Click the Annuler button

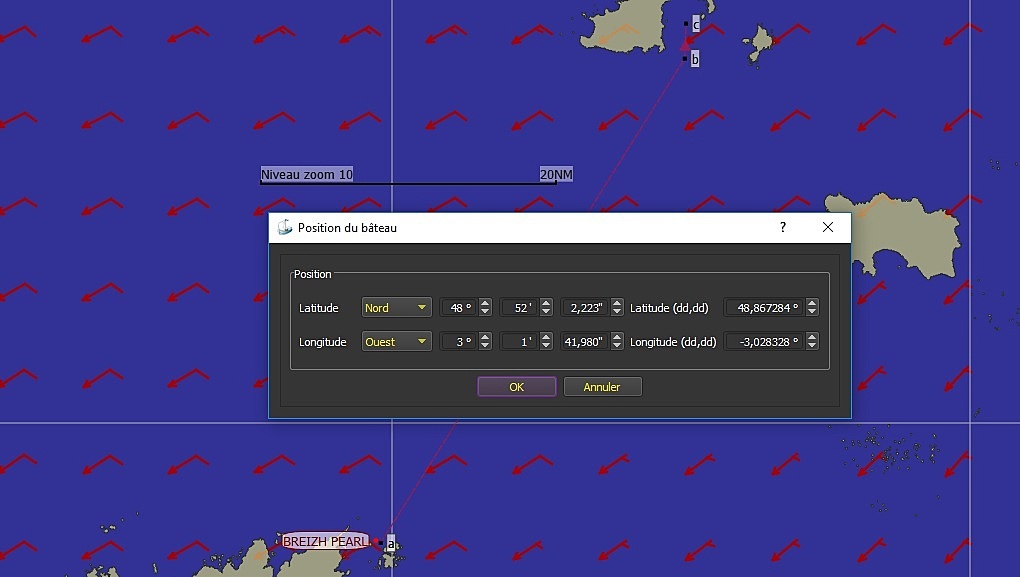pyautogui.click(x=602, y=386)
